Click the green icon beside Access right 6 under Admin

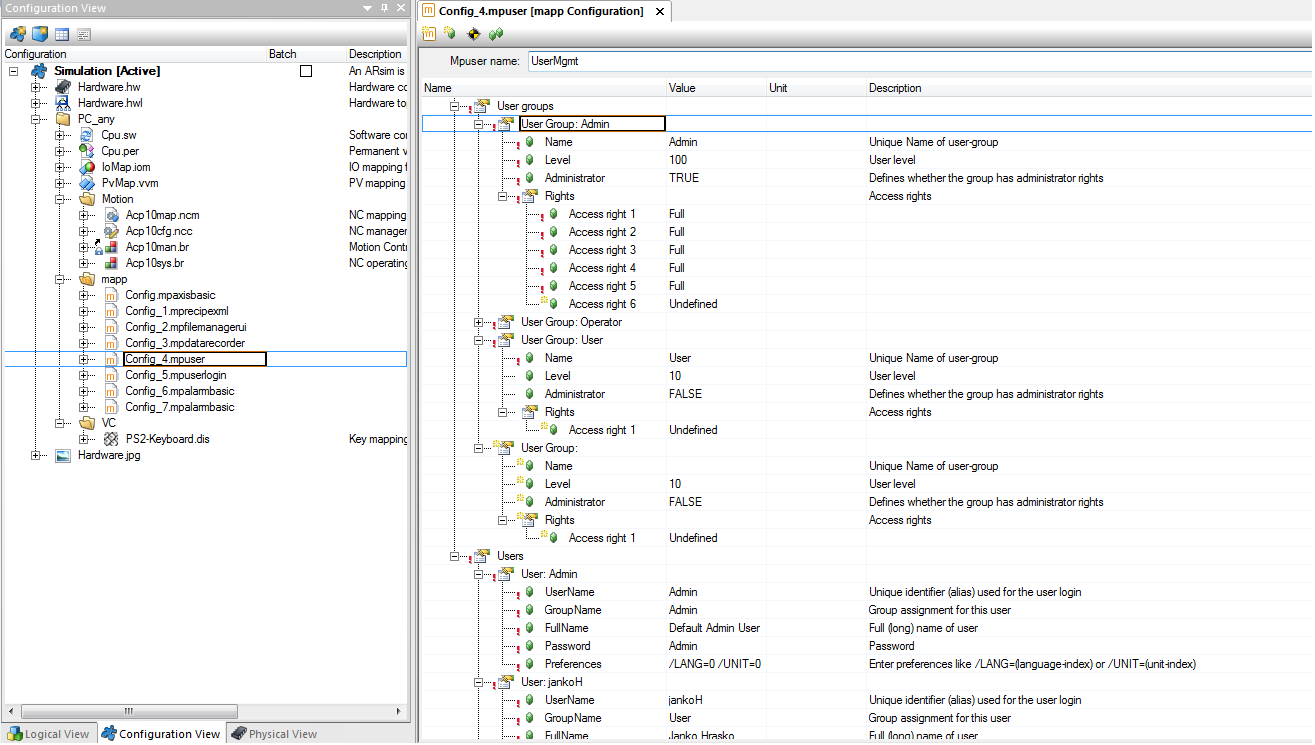point(553,304)
